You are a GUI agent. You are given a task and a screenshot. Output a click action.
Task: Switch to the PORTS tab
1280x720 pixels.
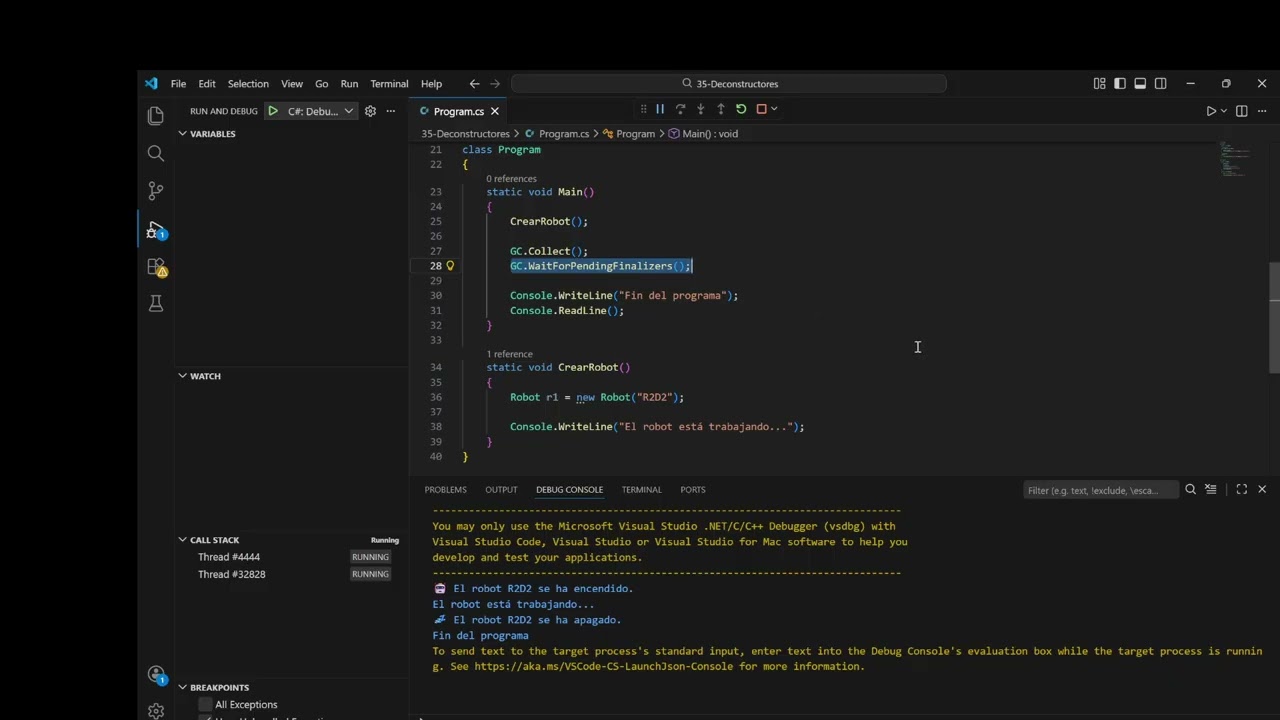point(693,490)
